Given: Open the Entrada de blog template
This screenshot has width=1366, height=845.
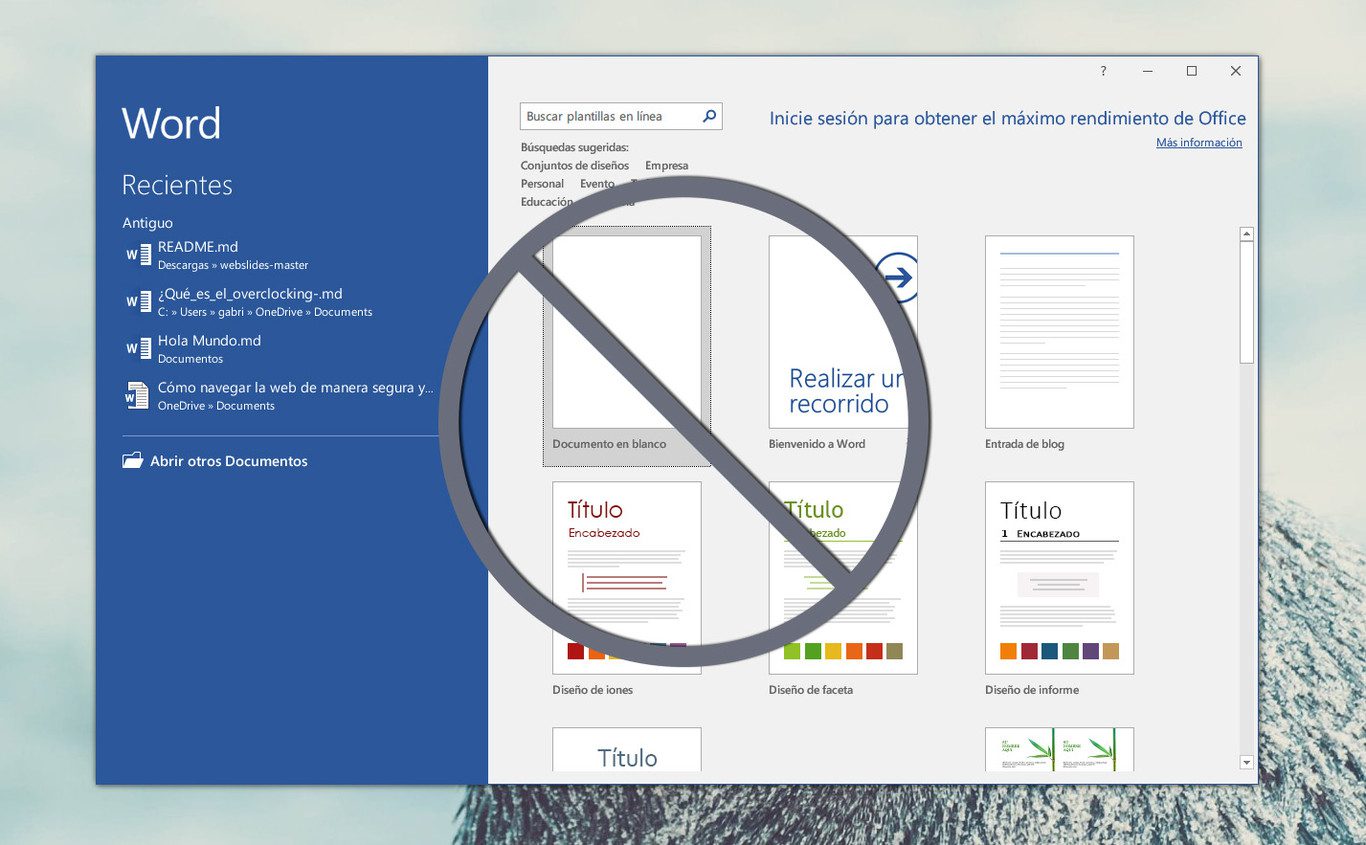Looking at the screenshot, I should coord(1059,331).
